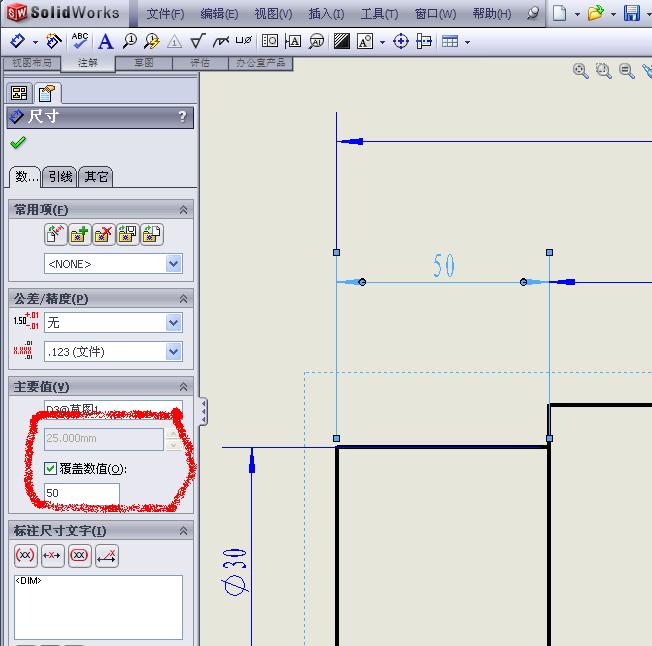This screenshot has height=646, width=652.
Task: Collapse the 标注尺寸文字(I) section
Action: coord(183,531)
